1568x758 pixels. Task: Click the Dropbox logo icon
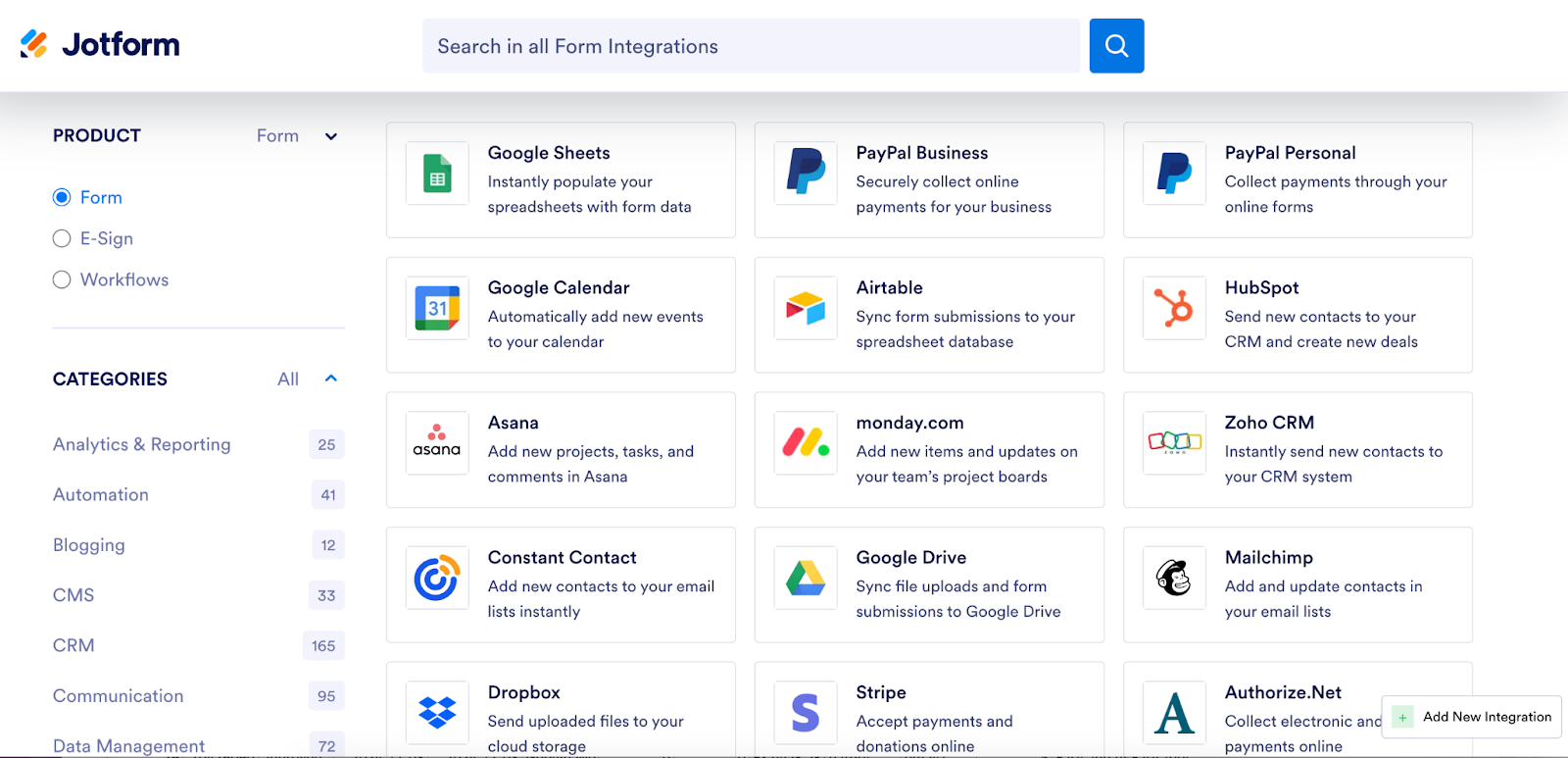click(437, 713)
